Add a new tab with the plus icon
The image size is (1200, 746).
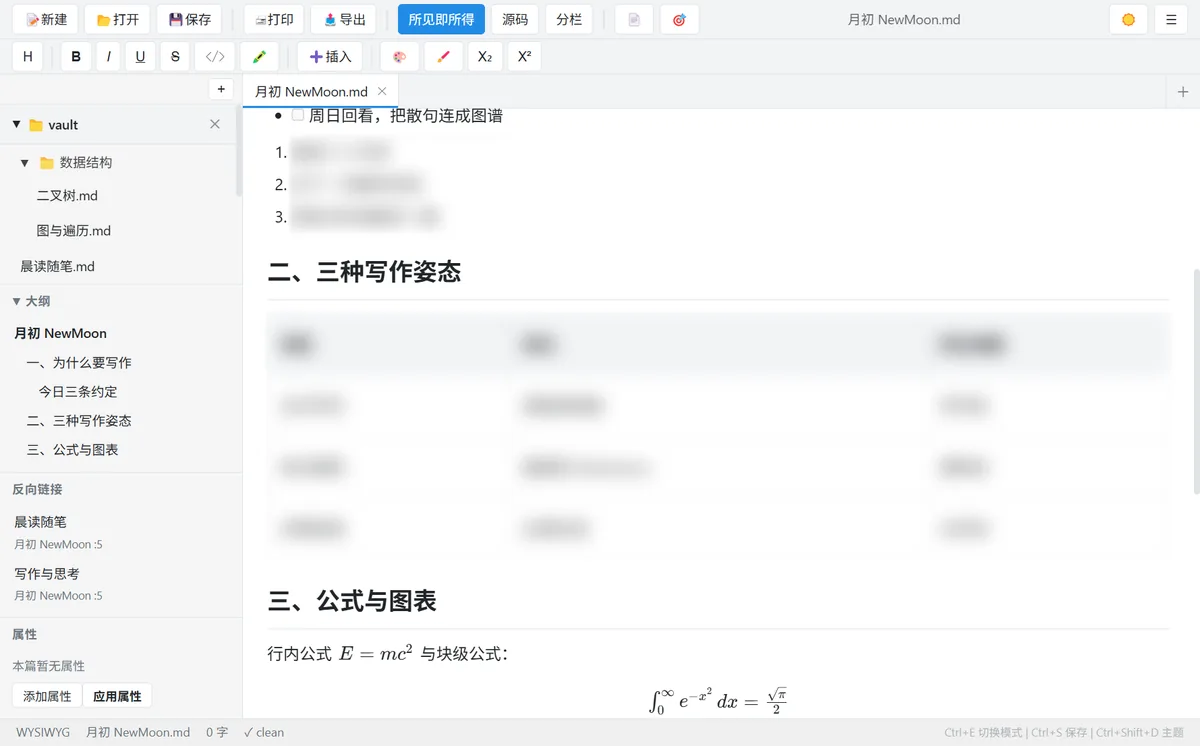click(1183, 92)
